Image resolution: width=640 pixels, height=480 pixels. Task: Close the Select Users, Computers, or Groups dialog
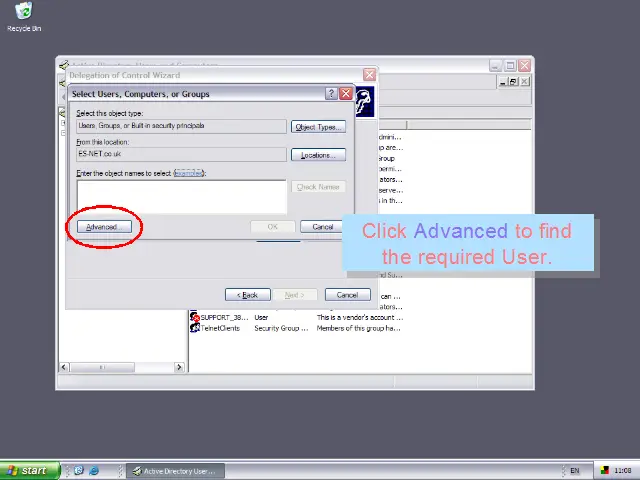pos(346,94)
